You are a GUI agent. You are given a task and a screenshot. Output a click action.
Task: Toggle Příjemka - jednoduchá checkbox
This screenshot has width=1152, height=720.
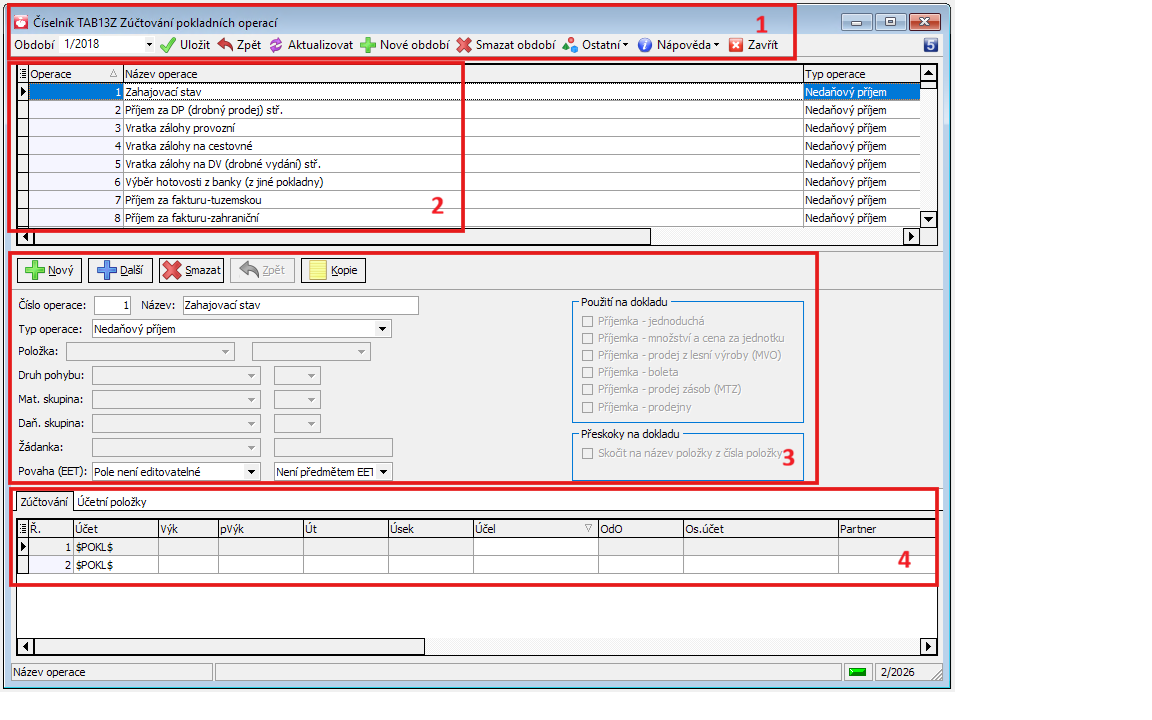point(588,321)
